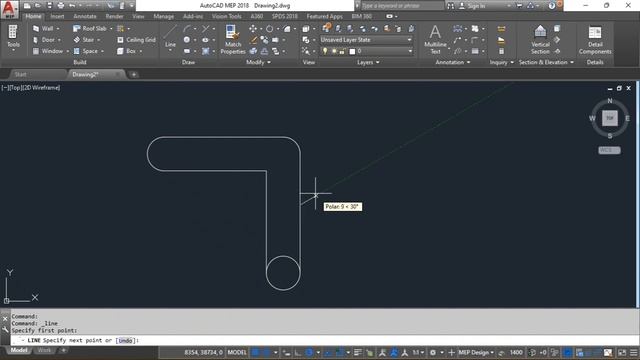Toggle Polar tracking in status bar

[x=309, y=353]
